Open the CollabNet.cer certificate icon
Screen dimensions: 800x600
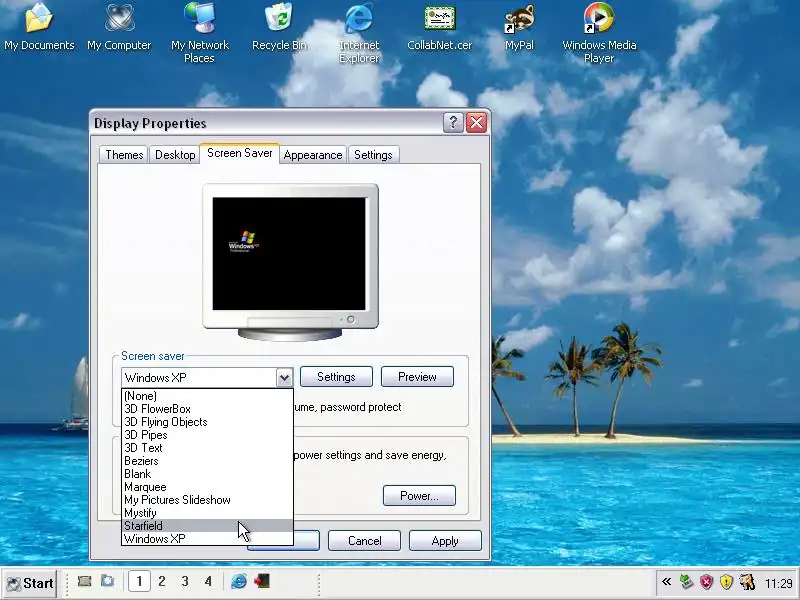(x=439, y=28)
